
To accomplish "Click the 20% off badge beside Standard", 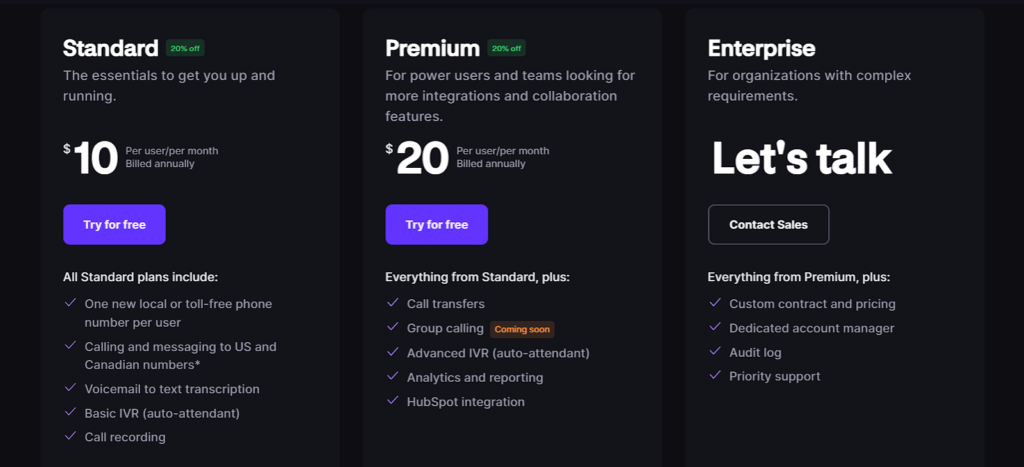I will [x=185, y=48].
